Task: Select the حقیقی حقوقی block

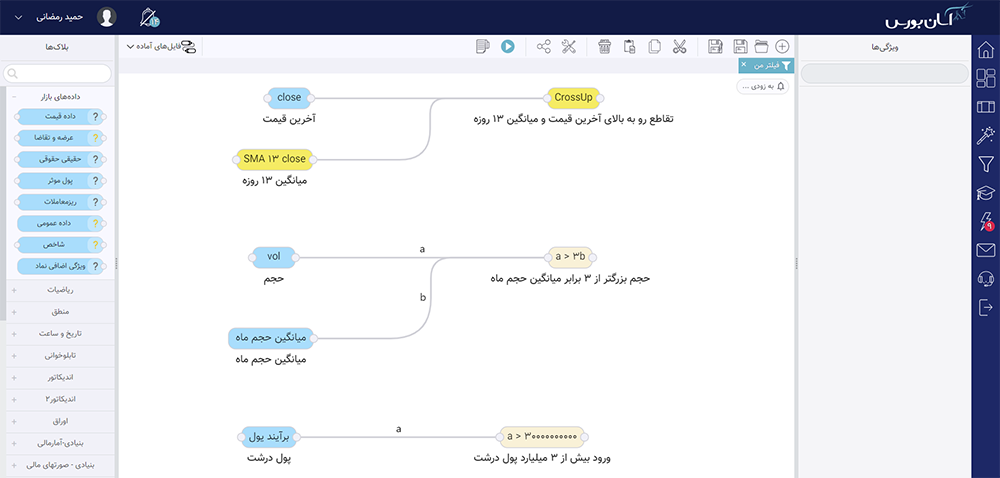Action: 60,159
